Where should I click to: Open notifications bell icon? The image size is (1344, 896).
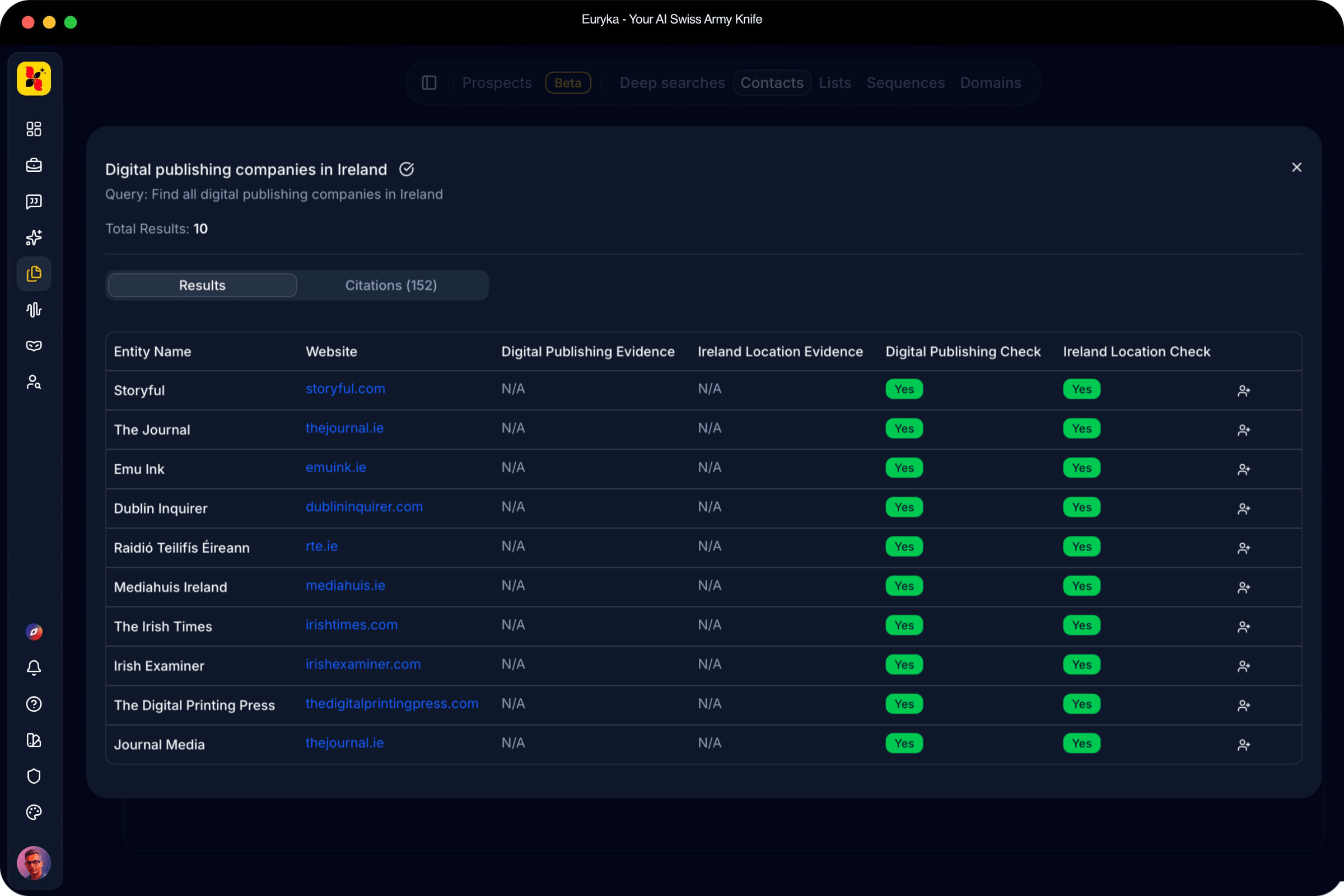34,668
